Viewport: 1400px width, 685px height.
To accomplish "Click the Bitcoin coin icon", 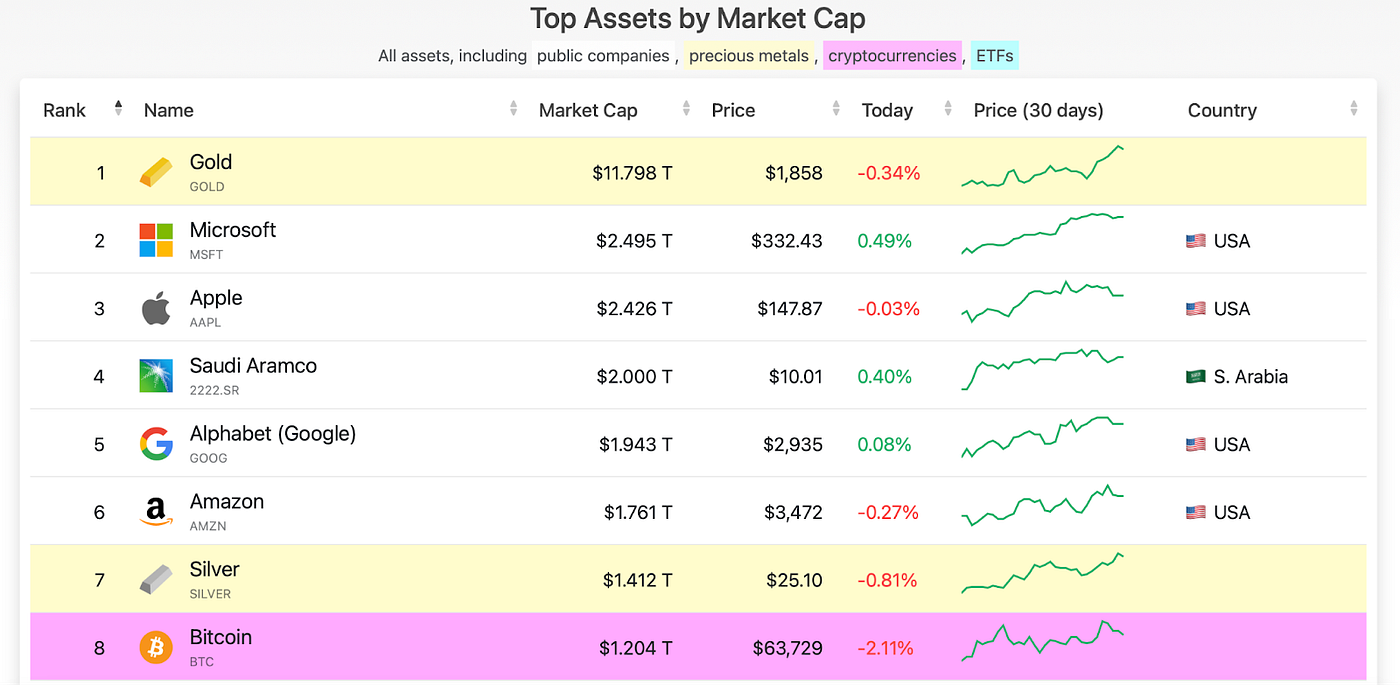I will click(x=155, y=647).
